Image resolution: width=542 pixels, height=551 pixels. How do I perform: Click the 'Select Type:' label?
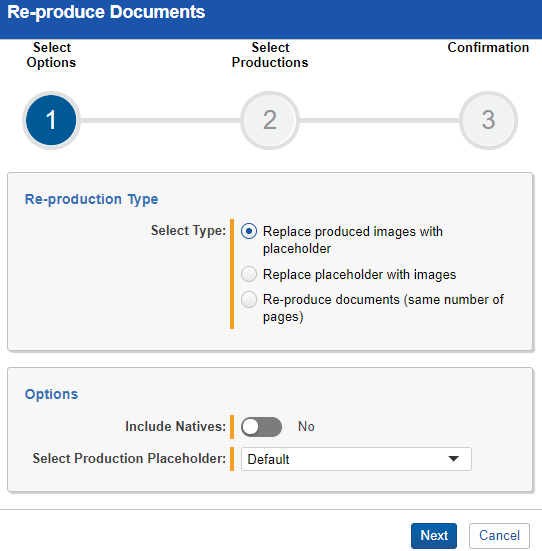tap(188, 231)
